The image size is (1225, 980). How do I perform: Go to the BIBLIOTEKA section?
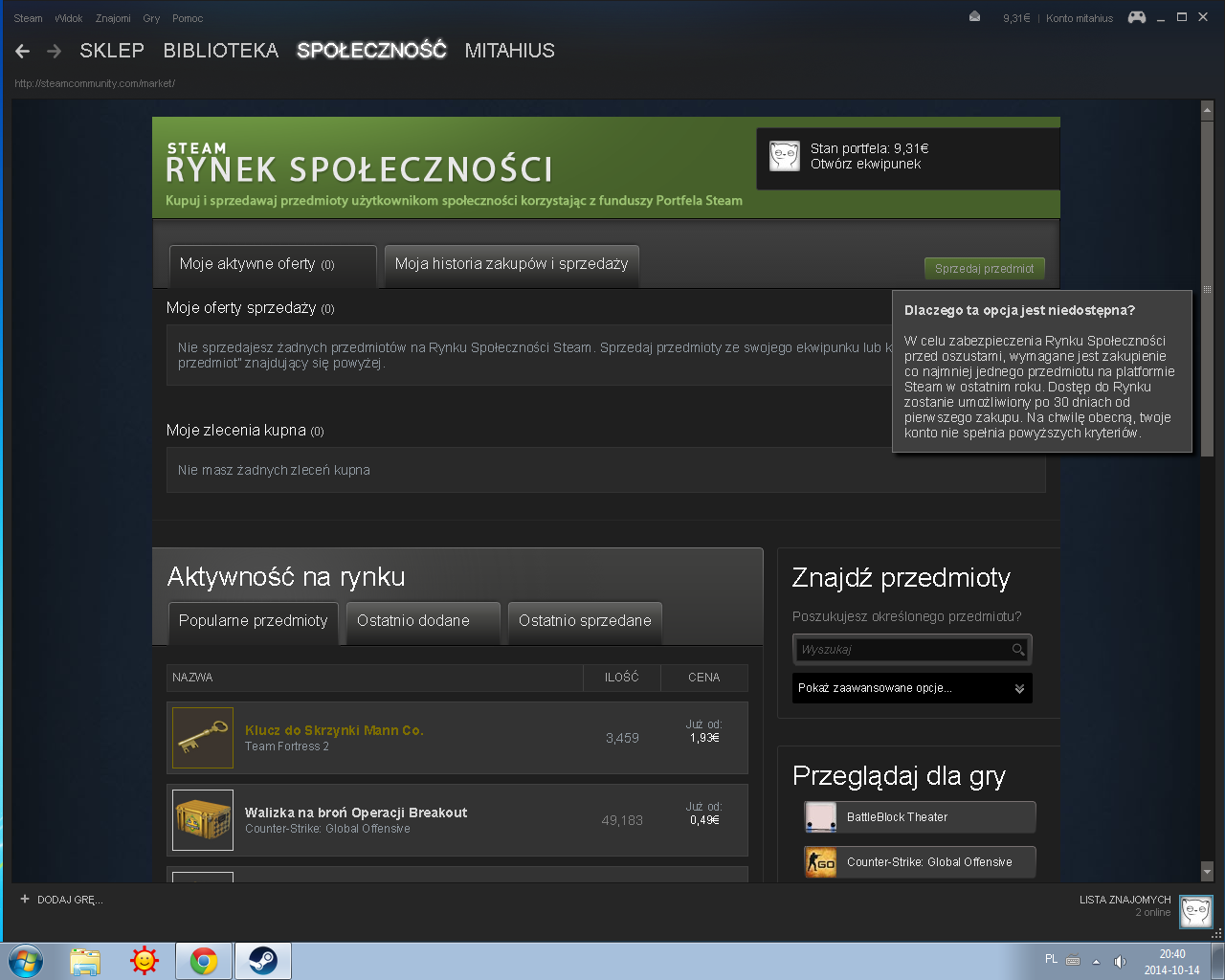click(221, 51)
